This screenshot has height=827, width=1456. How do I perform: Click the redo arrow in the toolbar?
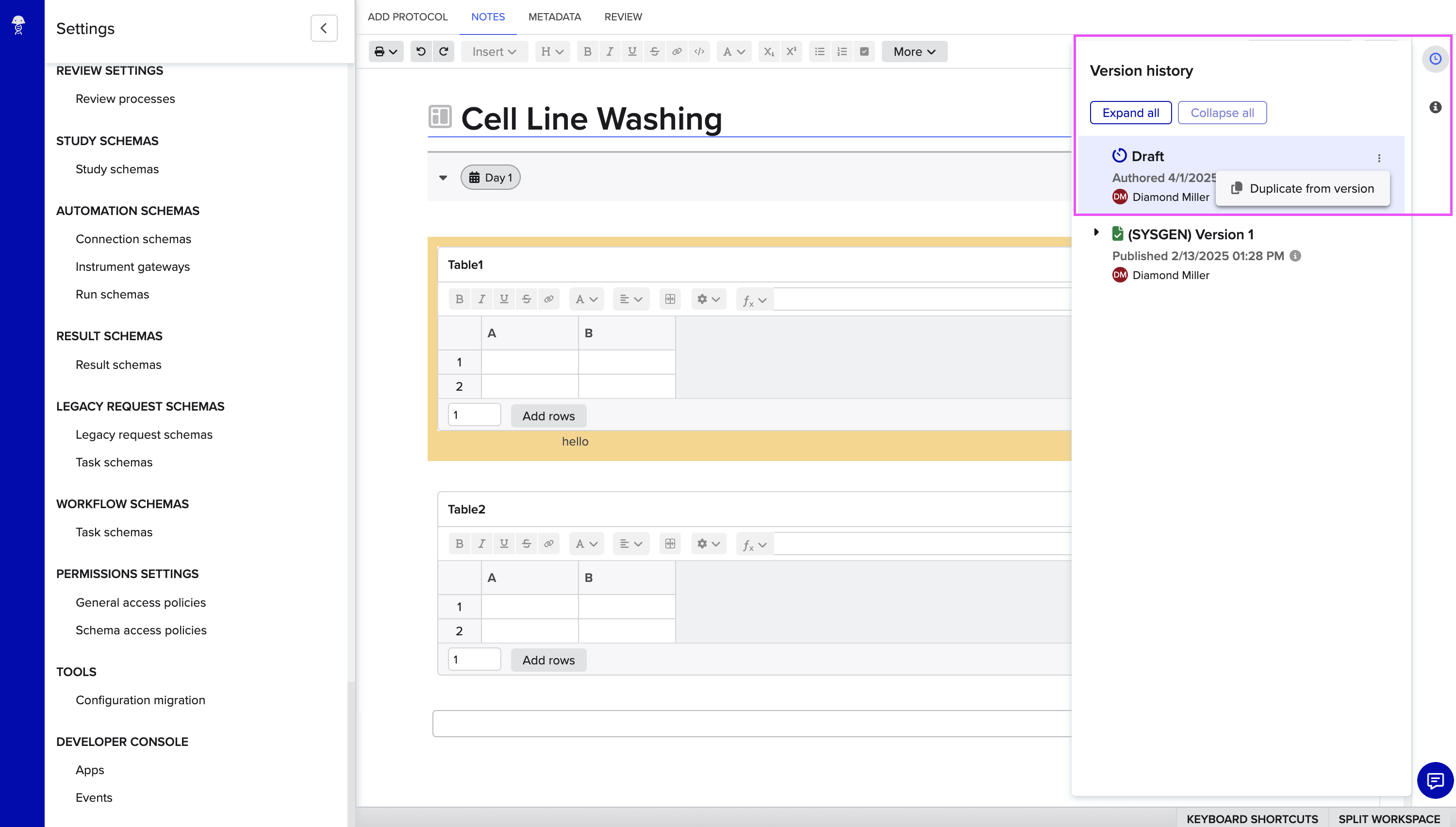pyautogui.click(x=444, y=51)
